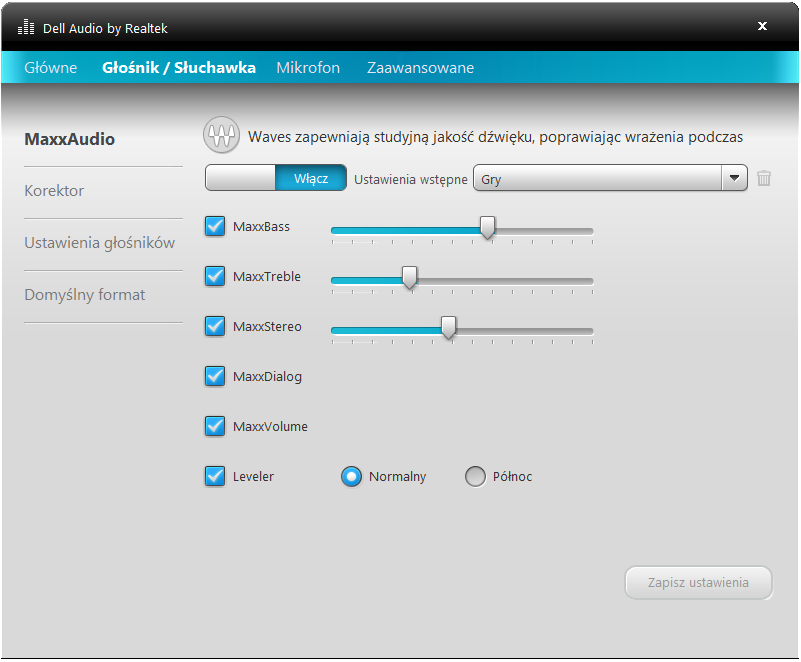The image size is (801, 662).
Task: Click the Dell Audio equalizer title icon
Action: pyautogui.click(x=26, y=28)
